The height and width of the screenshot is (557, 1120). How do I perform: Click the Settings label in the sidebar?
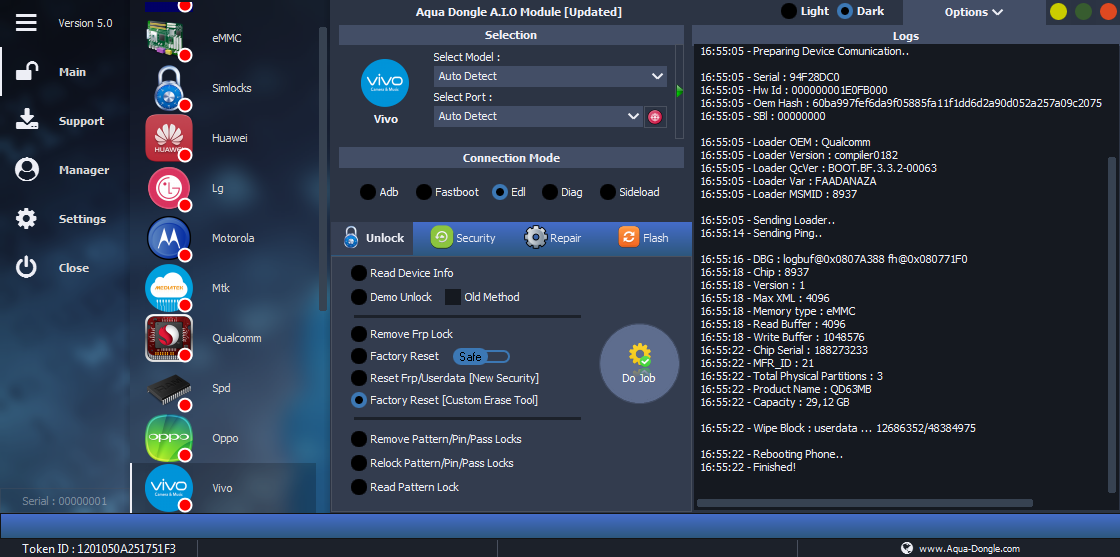click(82, 219)
